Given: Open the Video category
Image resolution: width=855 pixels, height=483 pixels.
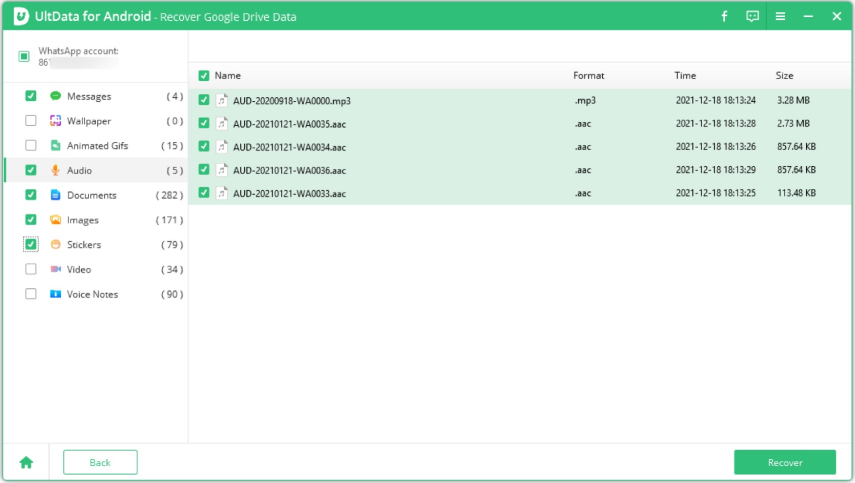Looking at the screenshot, I should pyautogui.click(x=79, y=269).
